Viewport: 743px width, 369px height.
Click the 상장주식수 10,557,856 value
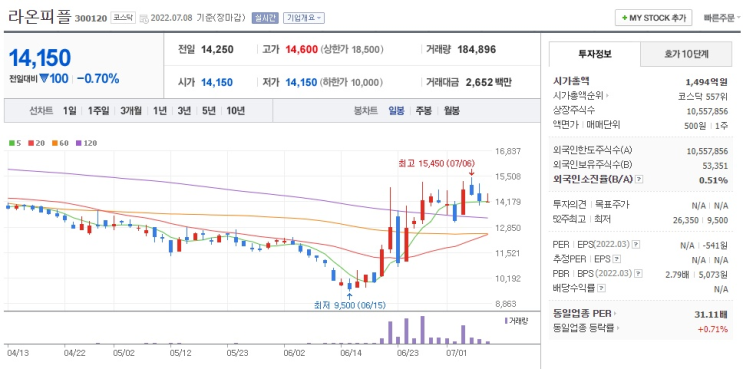pos(707,110)
